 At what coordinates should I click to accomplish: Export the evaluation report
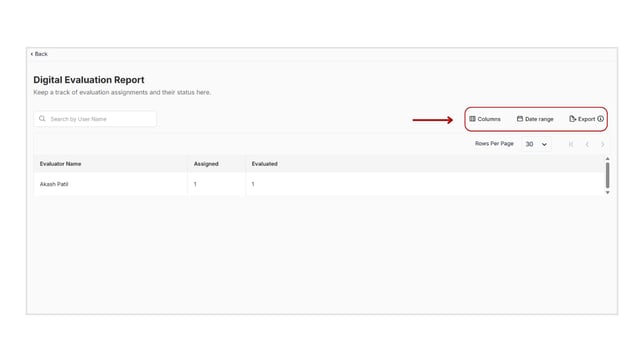point(582,119)
